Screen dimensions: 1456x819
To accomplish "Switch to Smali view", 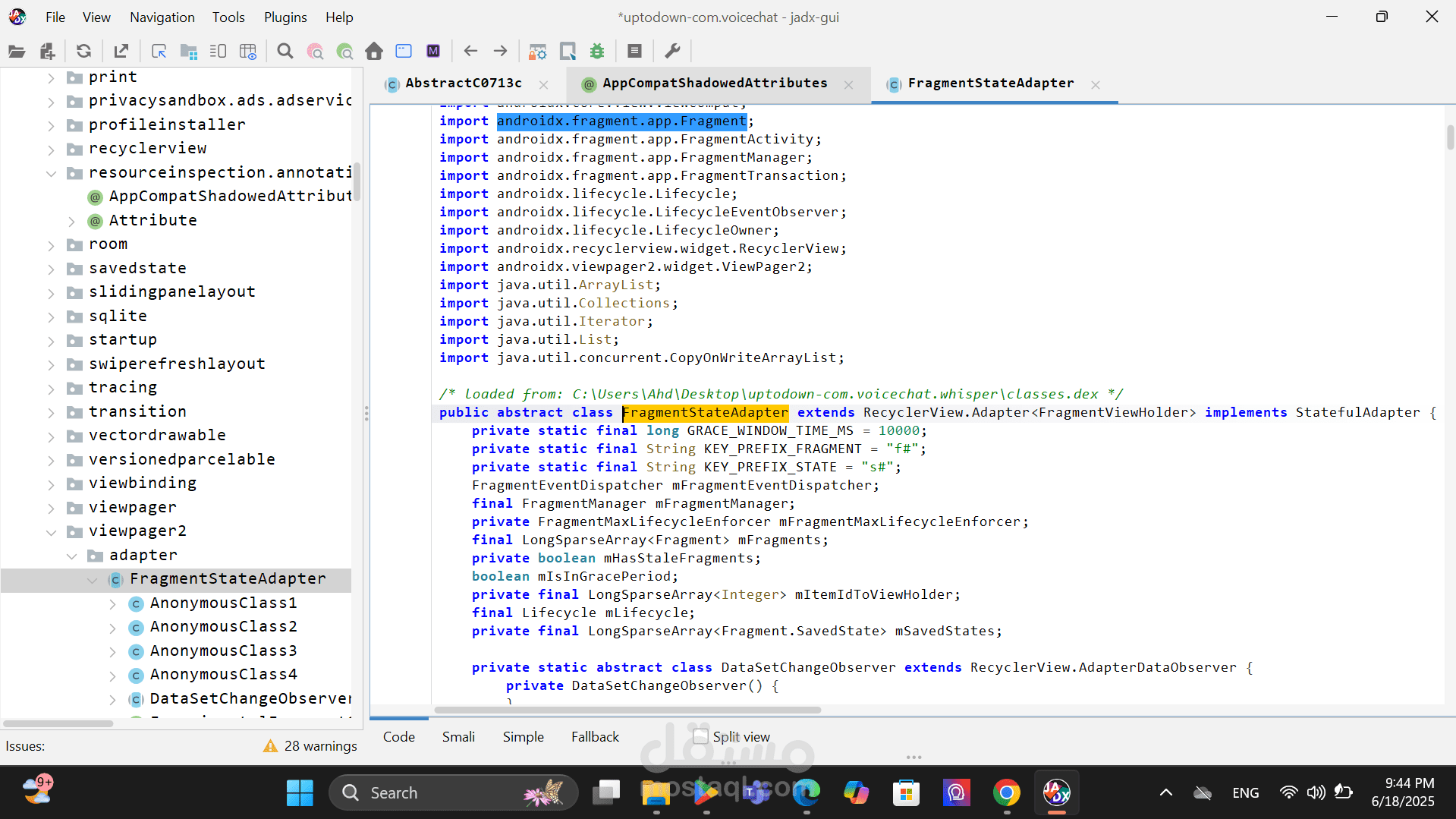I will 458,736.
